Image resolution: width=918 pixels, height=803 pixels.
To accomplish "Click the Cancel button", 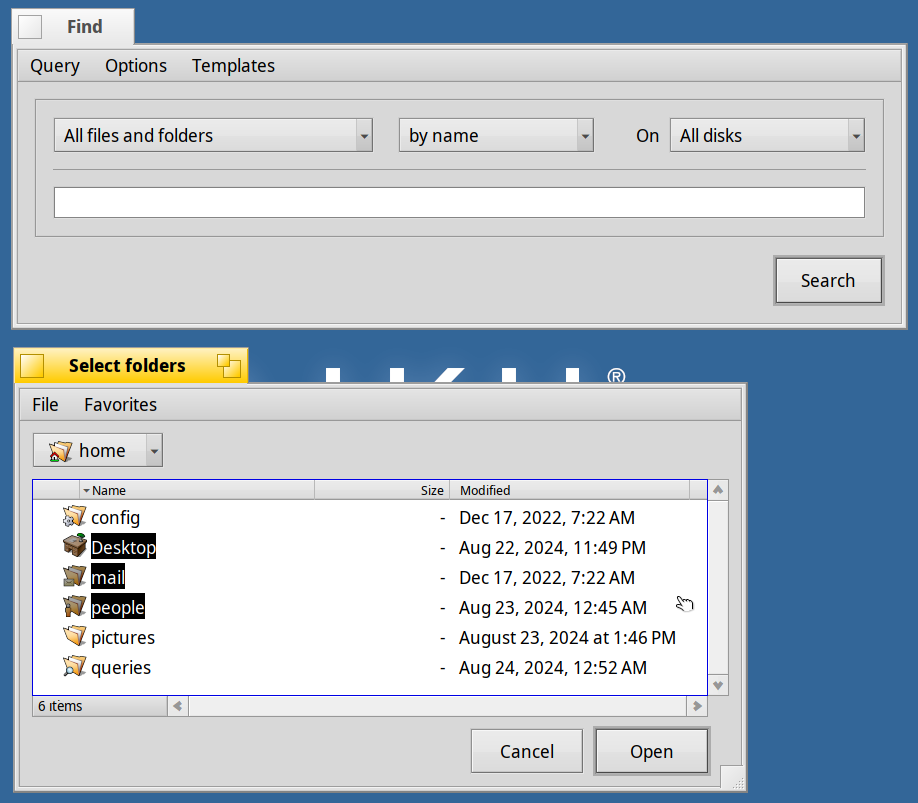I will pos(527,751).
